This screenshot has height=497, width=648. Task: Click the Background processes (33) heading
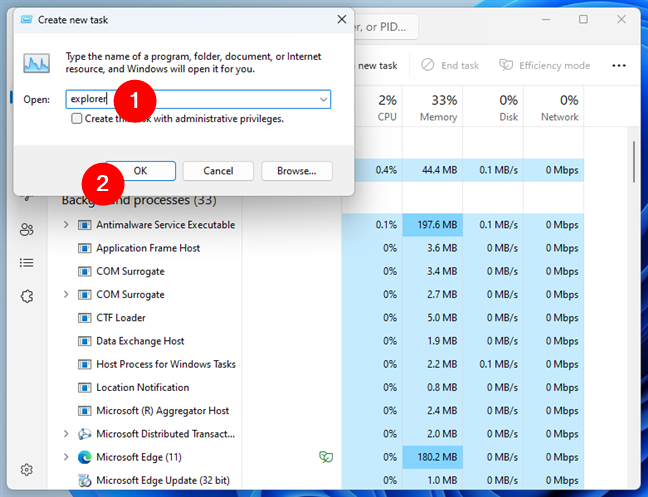[139, 200]
